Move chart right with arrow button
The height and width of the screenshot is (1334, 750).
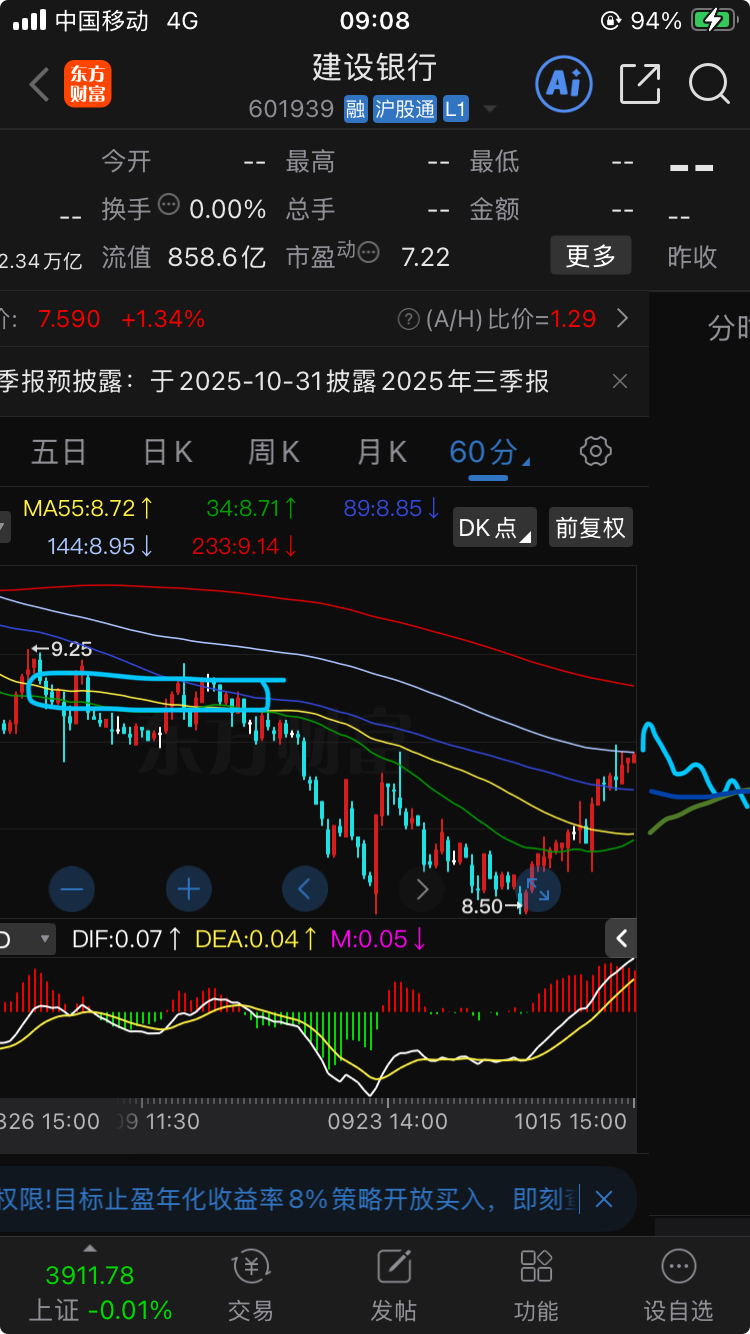[x=421, y=888]
